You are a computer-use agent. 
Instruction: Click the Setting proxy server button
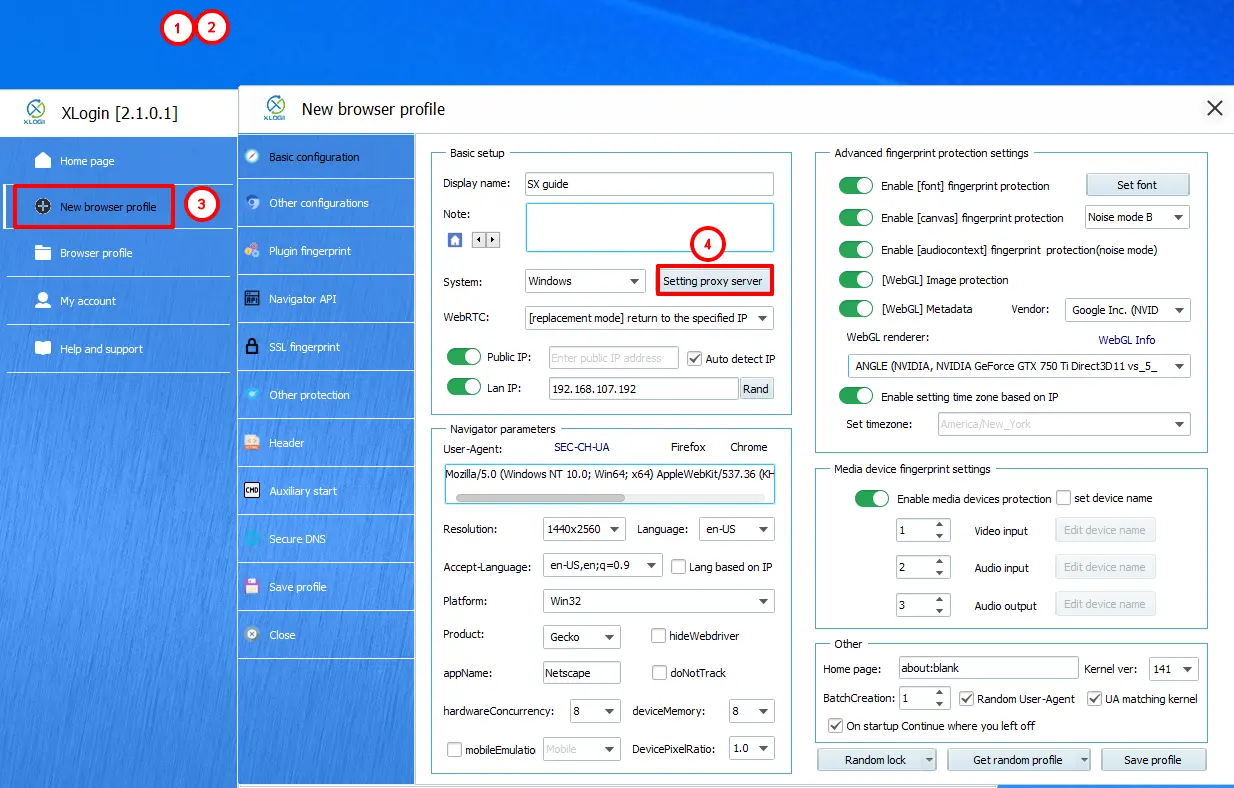713,281
